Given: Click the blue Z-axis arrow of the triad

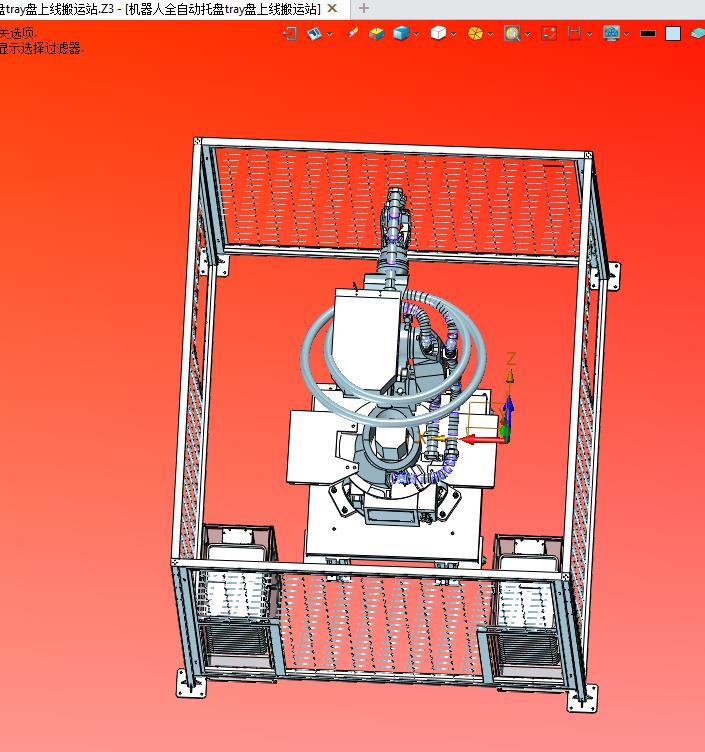Looking at the screenshot, I should 508,411.
